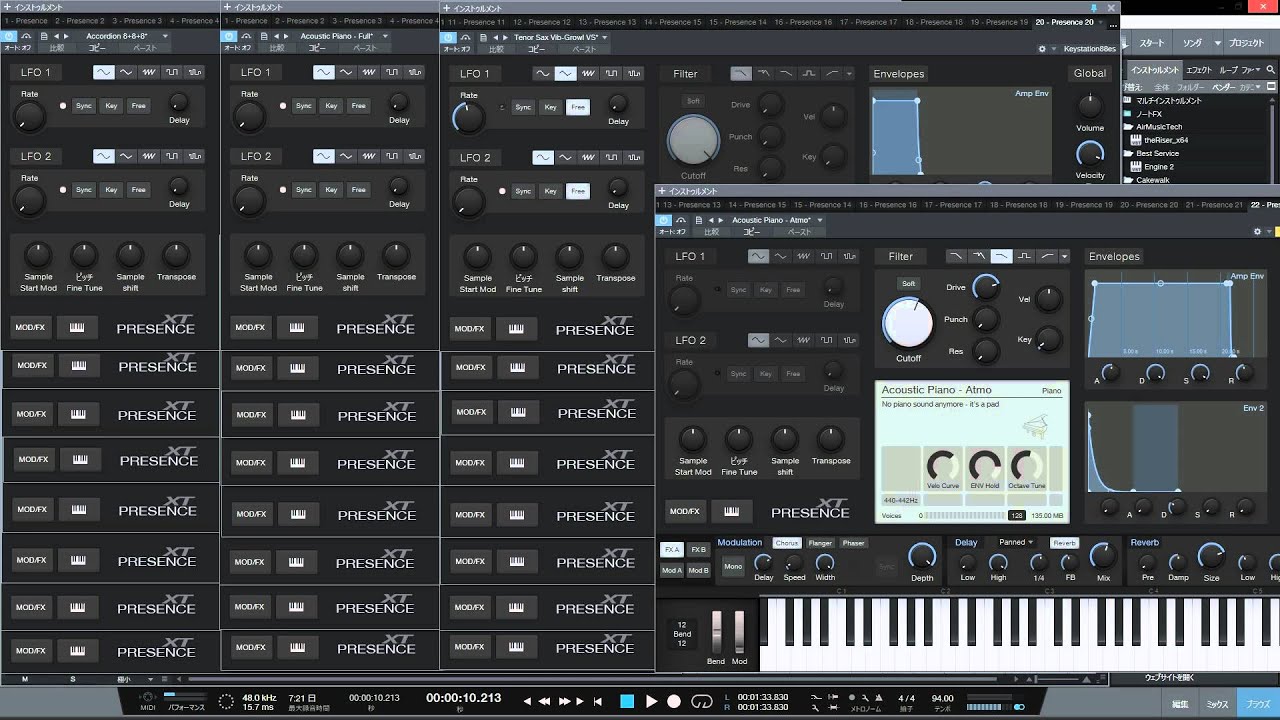Open Acoustic Piano - Atmo preset dropdown
This screenshot has height=720, width=1280.
[x=819, y=220]
